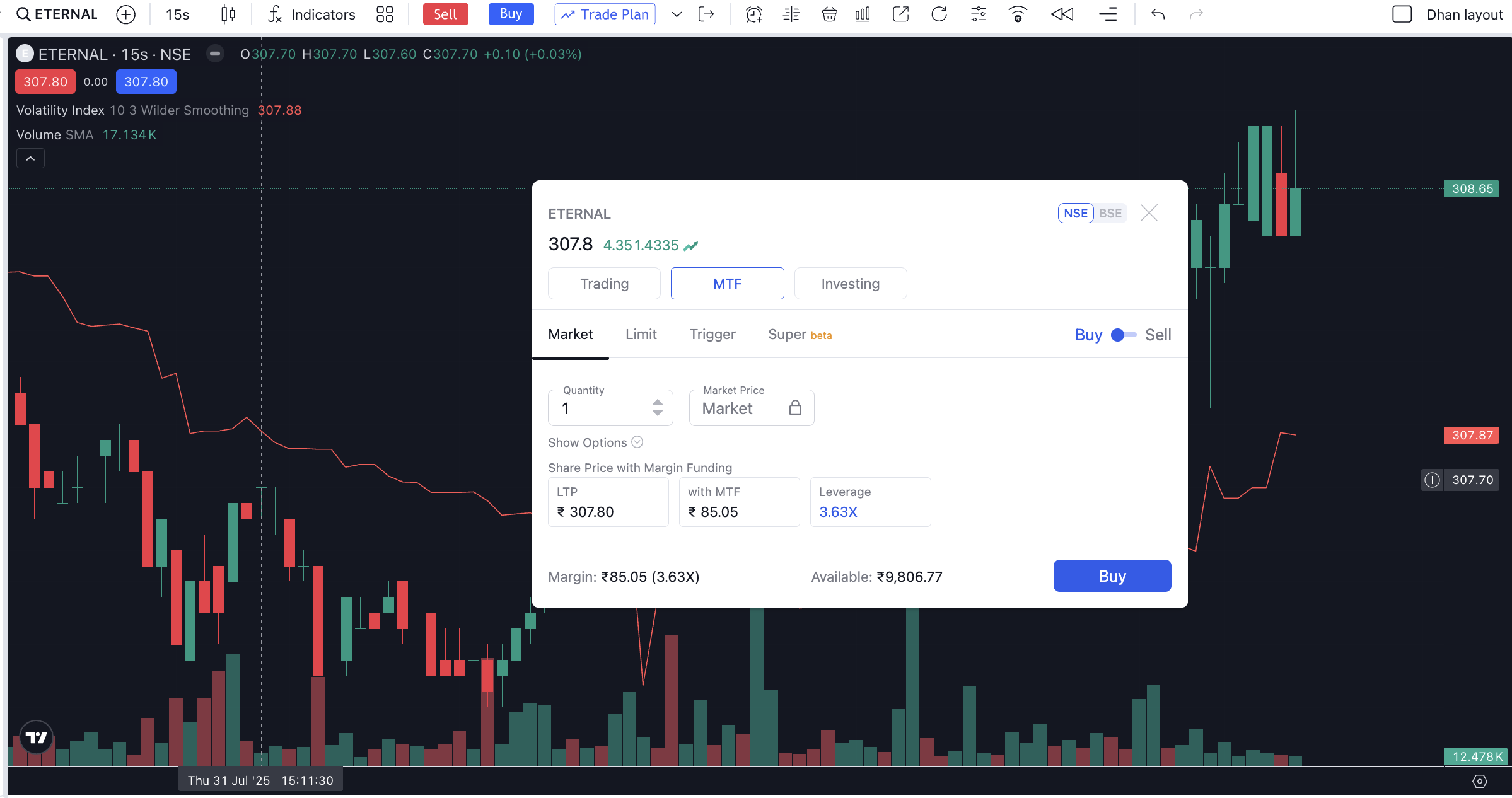Start bar replay with rewind icon
This screenshot has height=798, width=1512.
[1062, 14]
